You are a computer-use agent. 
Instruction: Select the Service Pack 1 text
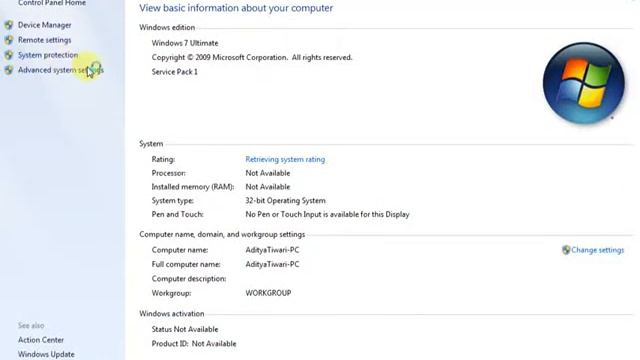175,72
